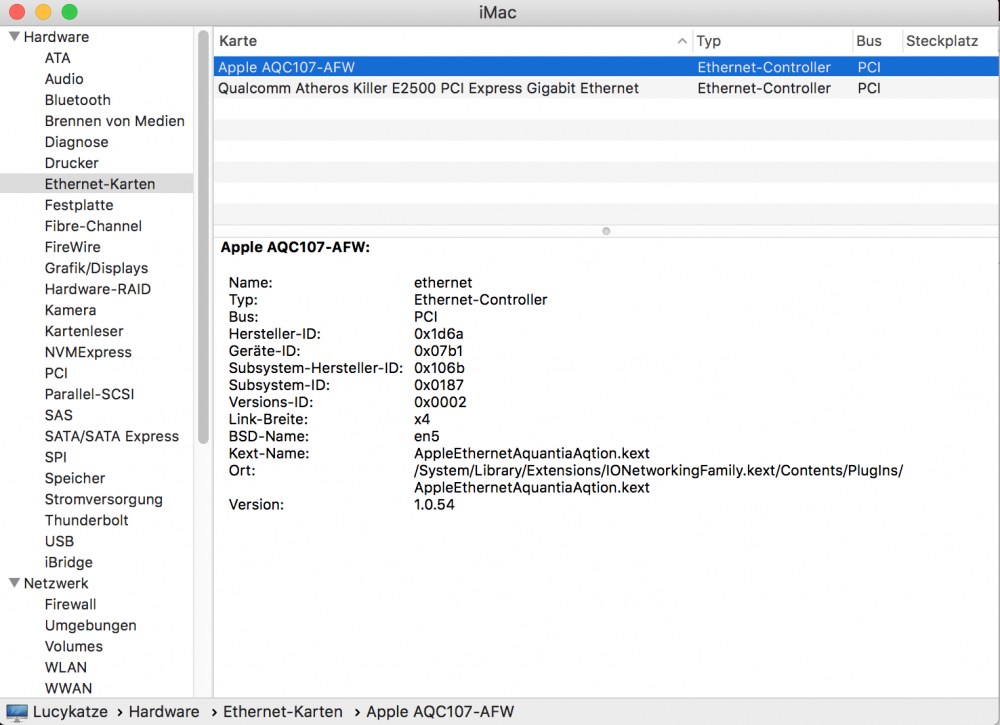Select Ethernet-Karten in the sidebar
This screenshot has width=1000, height=725.
[x=97, y=184]
